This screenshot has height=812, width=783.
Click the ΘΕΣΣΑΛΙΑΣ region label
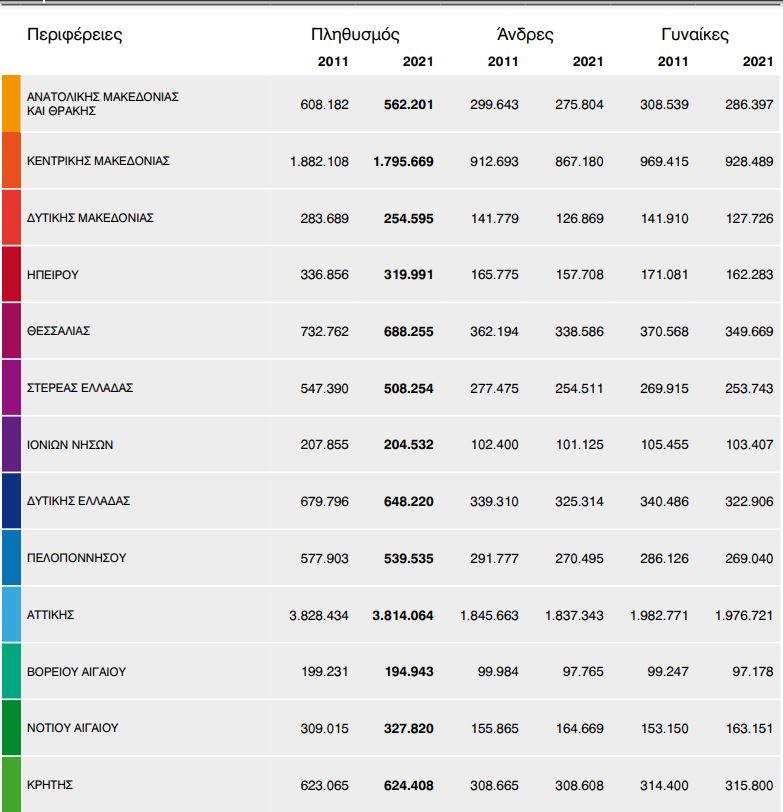tap(59, 331)
